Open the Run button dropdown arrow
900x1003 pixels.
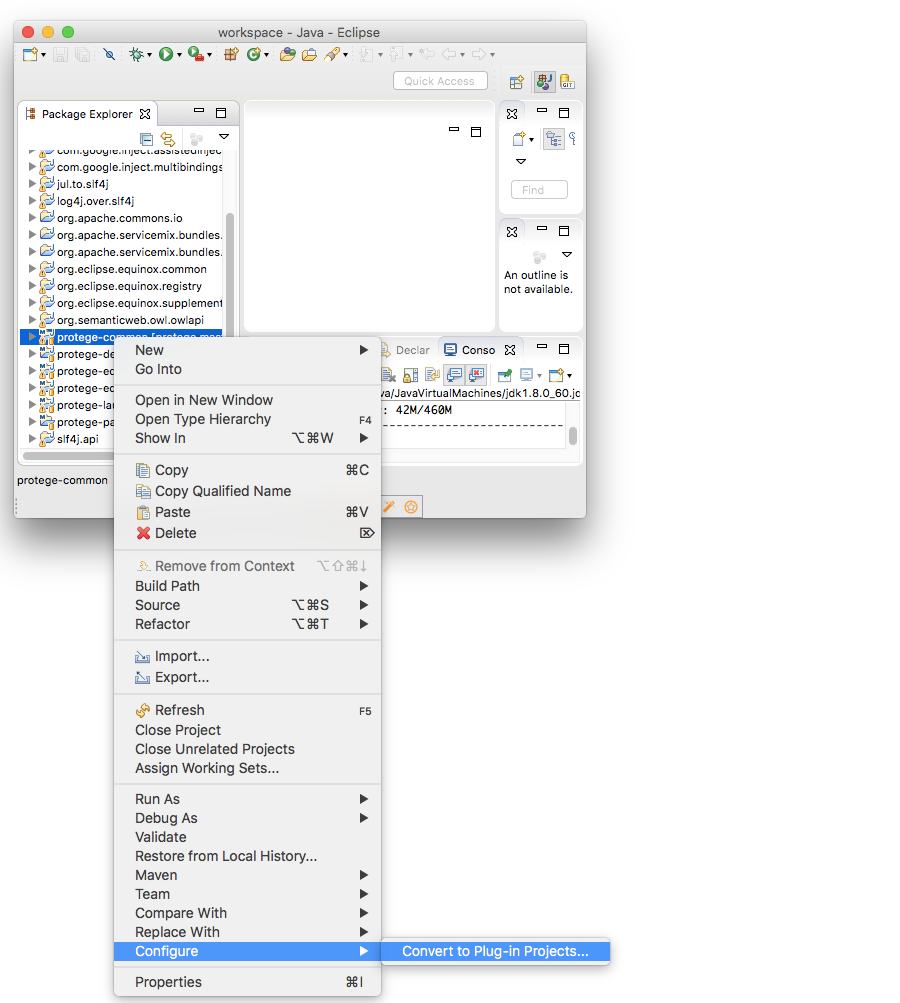coord(180,55)
